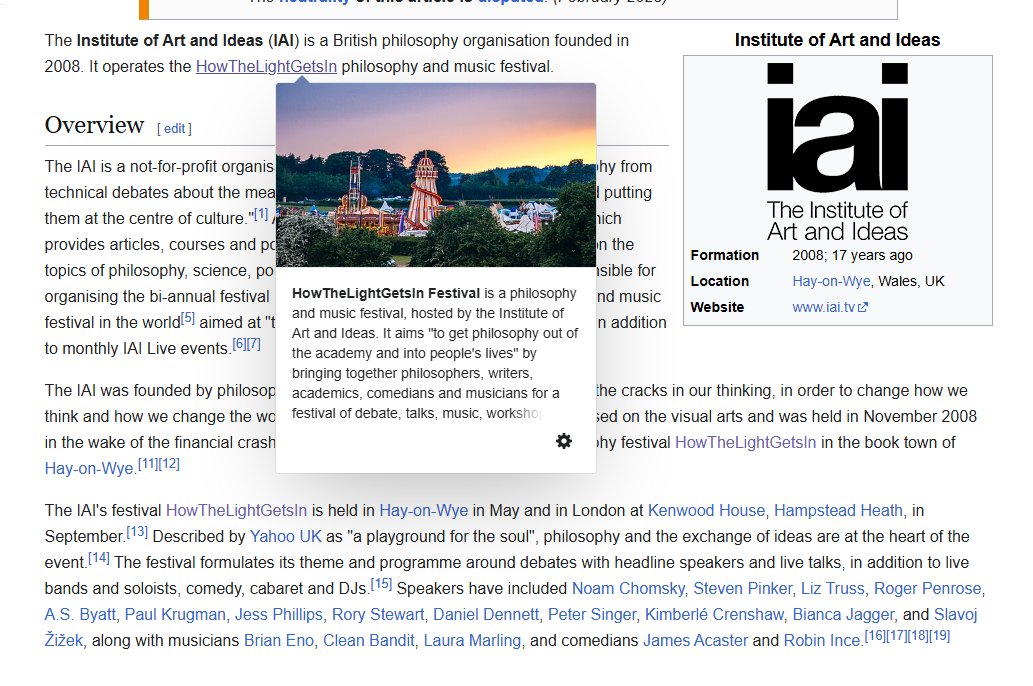Open HowTheLightGetsIn link before 'in the book town'
This screenshot has width=1033, height=686.
point(745,442)
